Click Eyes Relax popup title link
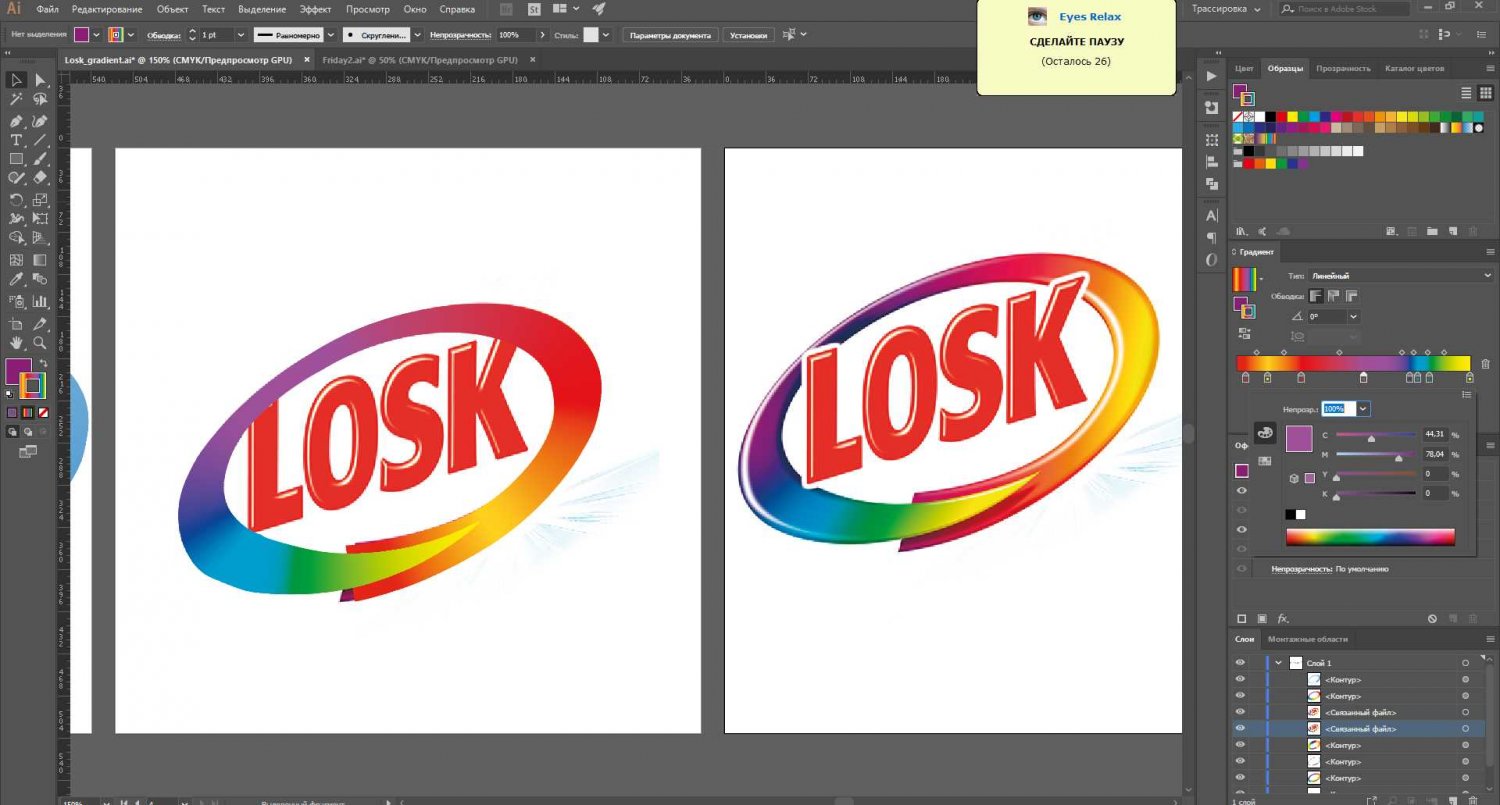 (x=1090, y=17)
